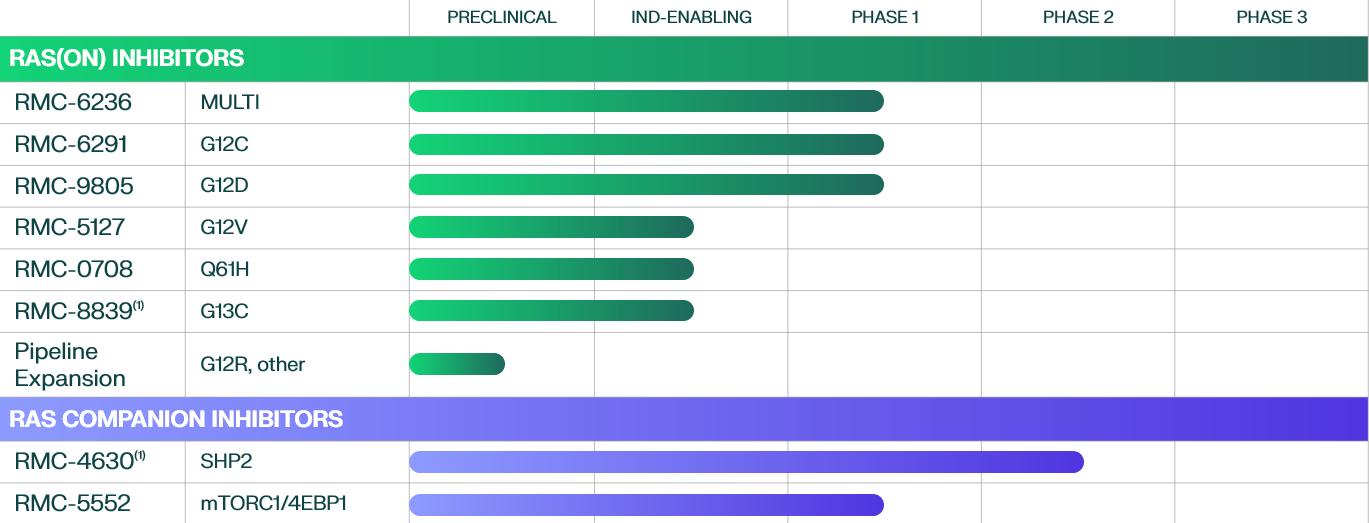Click the PRECLINICAL column header
This screenshot has height=523, width=1369.
(x=501, y=17)
